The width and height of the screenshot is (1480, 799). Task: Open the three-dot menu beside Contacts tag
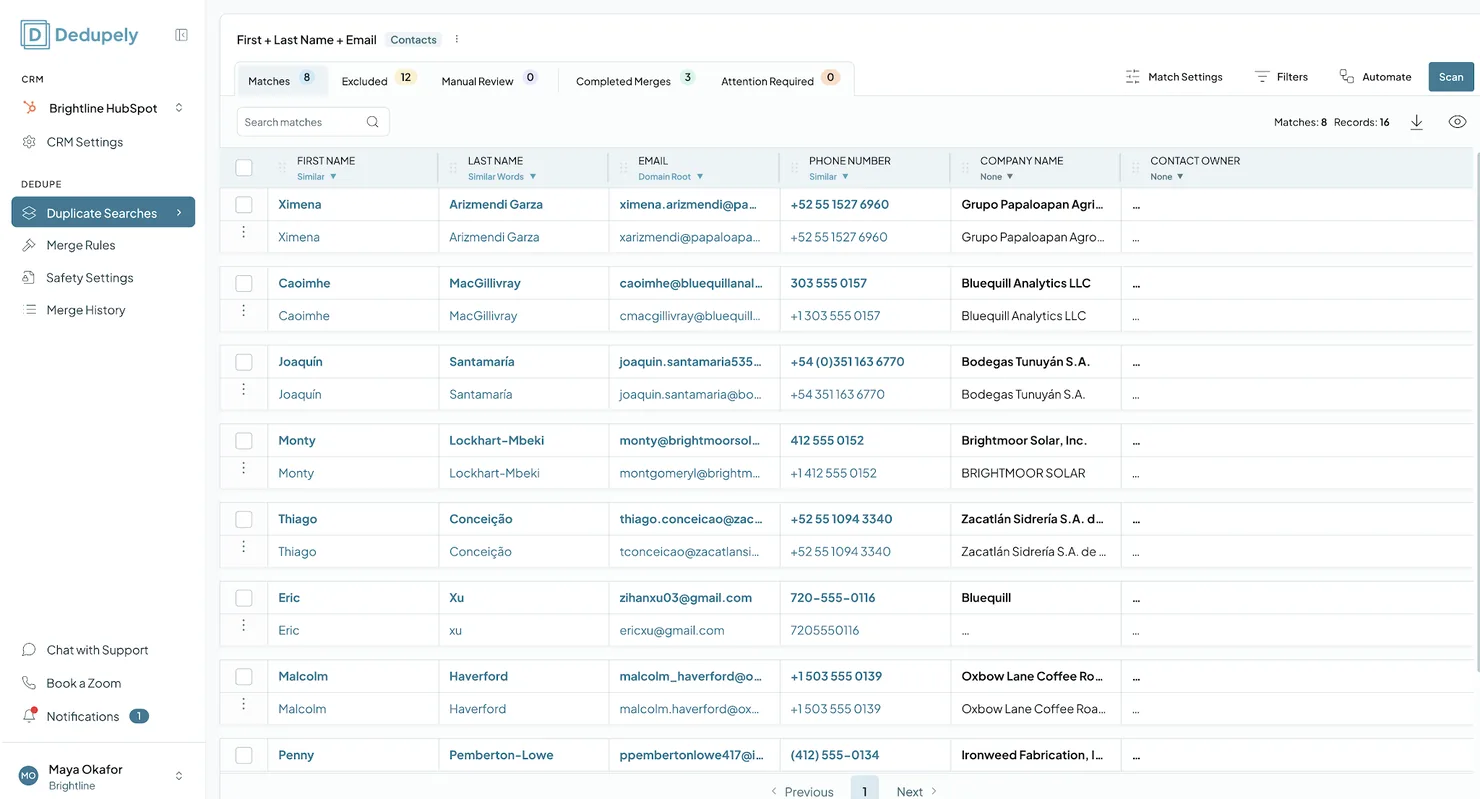pos(457,40)
